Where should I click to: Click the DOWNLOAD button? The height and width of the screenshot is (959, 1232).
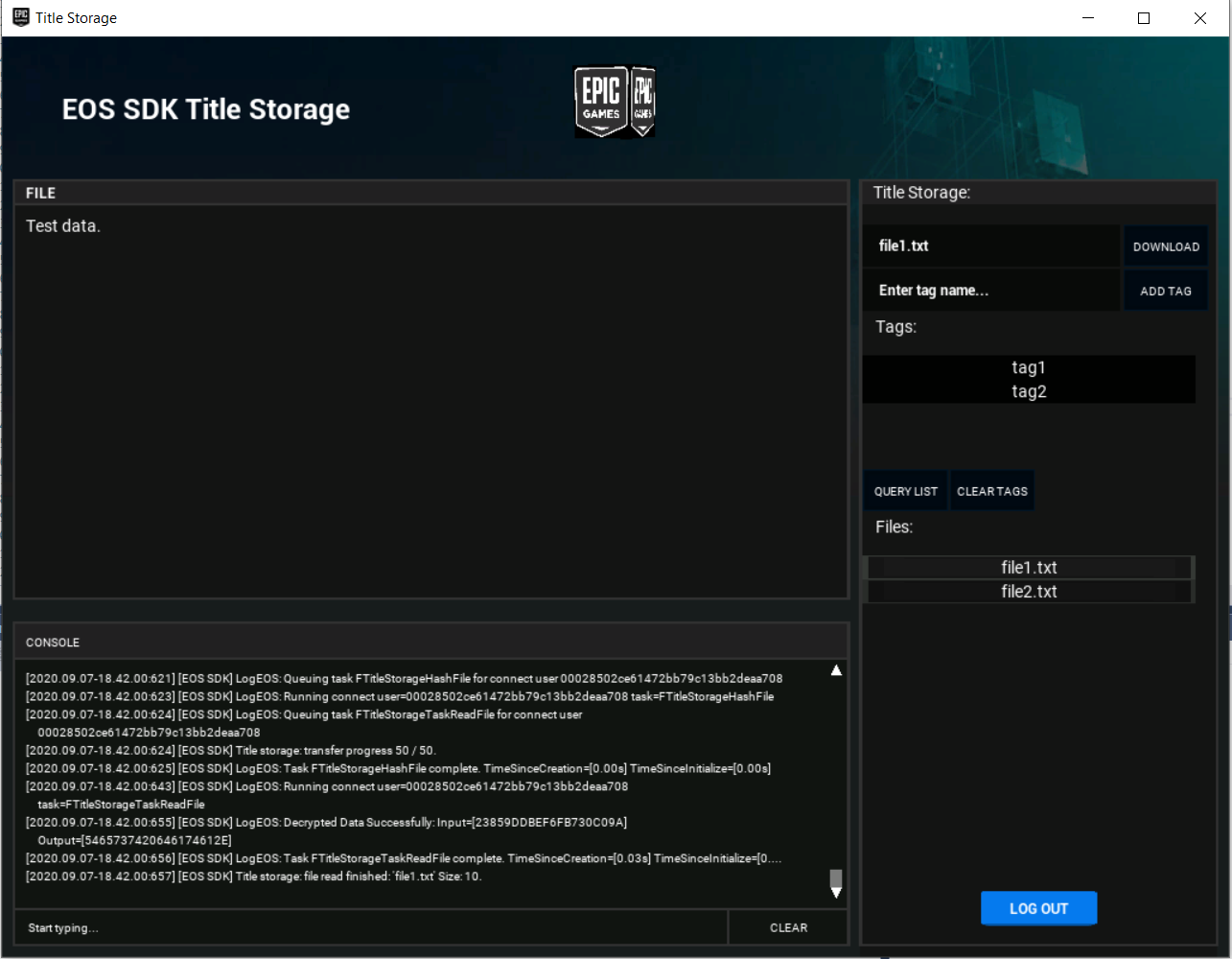pos(1165,246)
